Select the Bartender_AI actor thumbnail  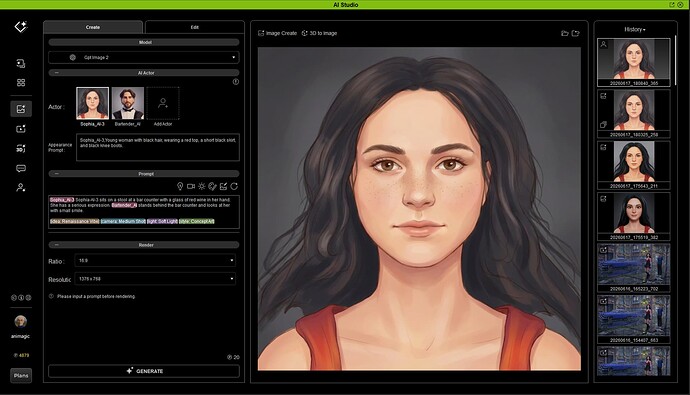pos(128,103)
